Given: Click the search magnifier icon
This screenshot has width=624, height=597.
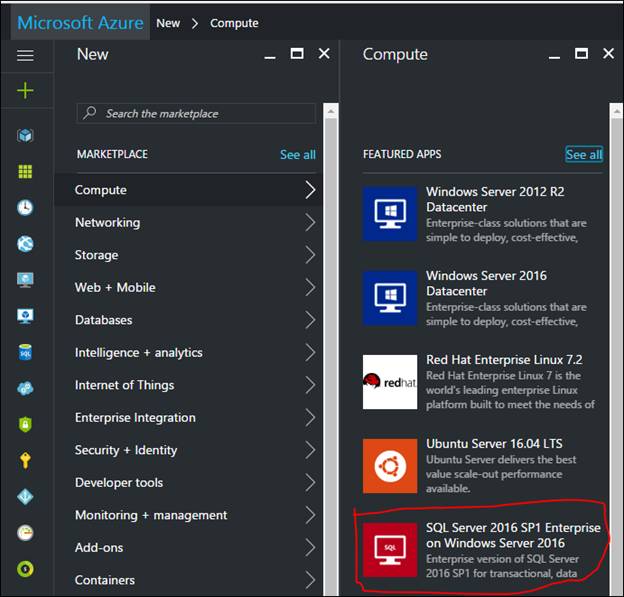Looking at the screenshot, I should tap(90, 113).
